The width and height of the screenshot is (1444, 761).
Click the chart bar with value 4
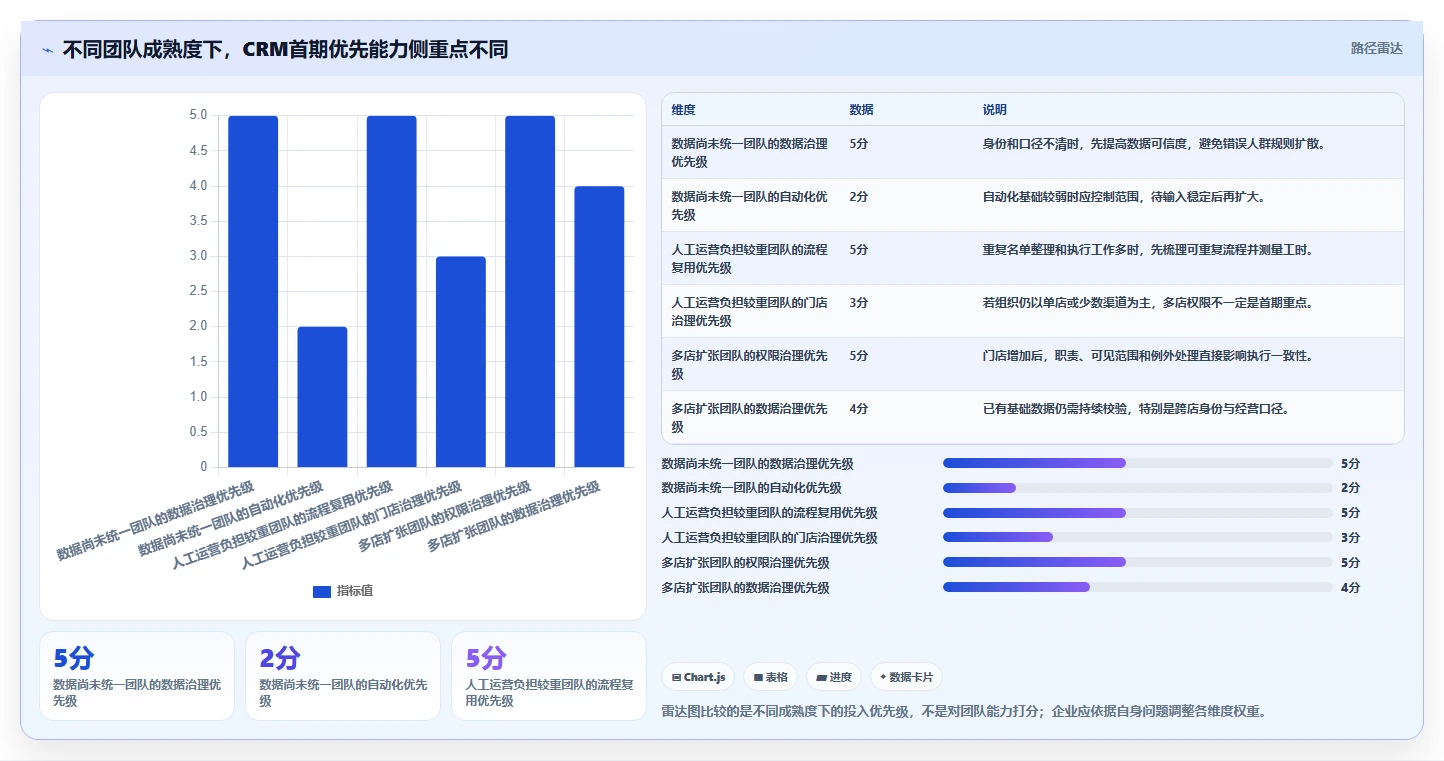599,326
